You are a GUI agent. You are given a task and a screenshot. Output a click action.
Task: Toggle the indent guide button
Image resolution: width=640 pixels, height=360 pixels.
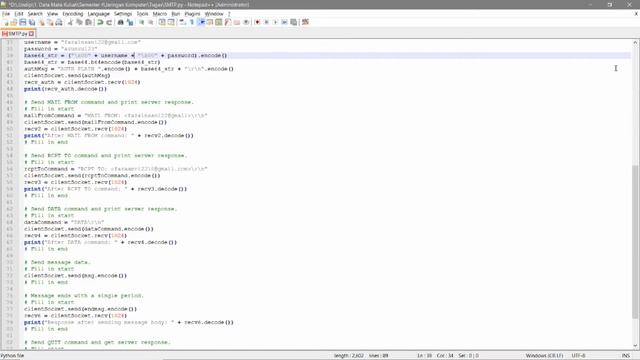tap(201, 22)
